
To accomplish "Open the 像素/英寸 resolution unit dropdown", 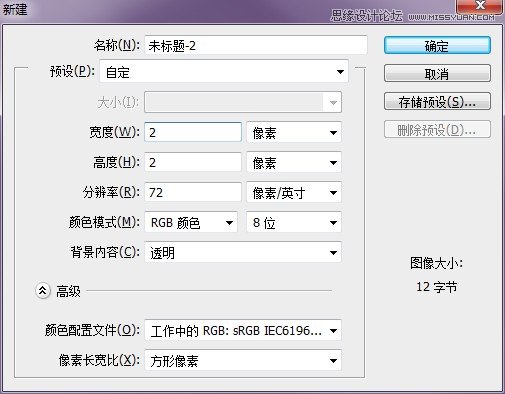I will [294, 193].
